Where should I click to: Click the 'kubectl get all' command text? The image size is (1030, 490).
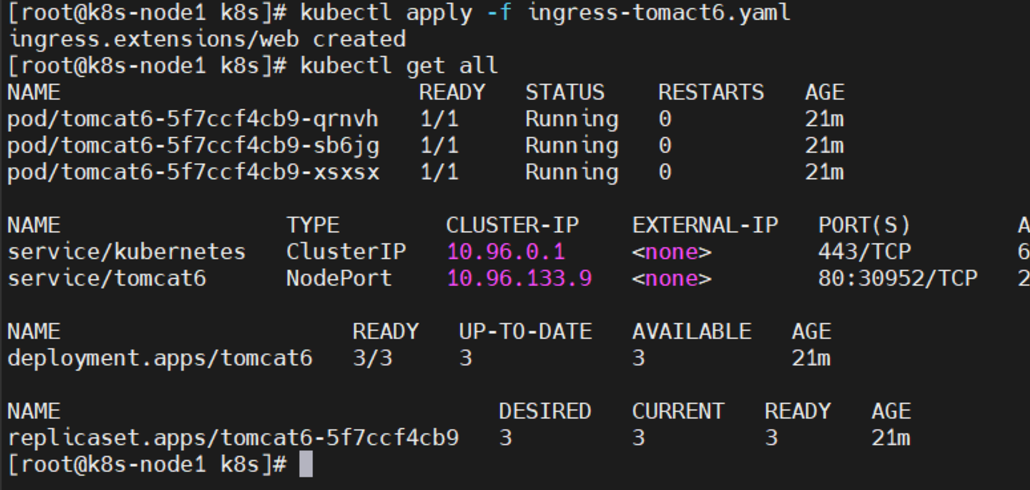click(x=399, y=66)
